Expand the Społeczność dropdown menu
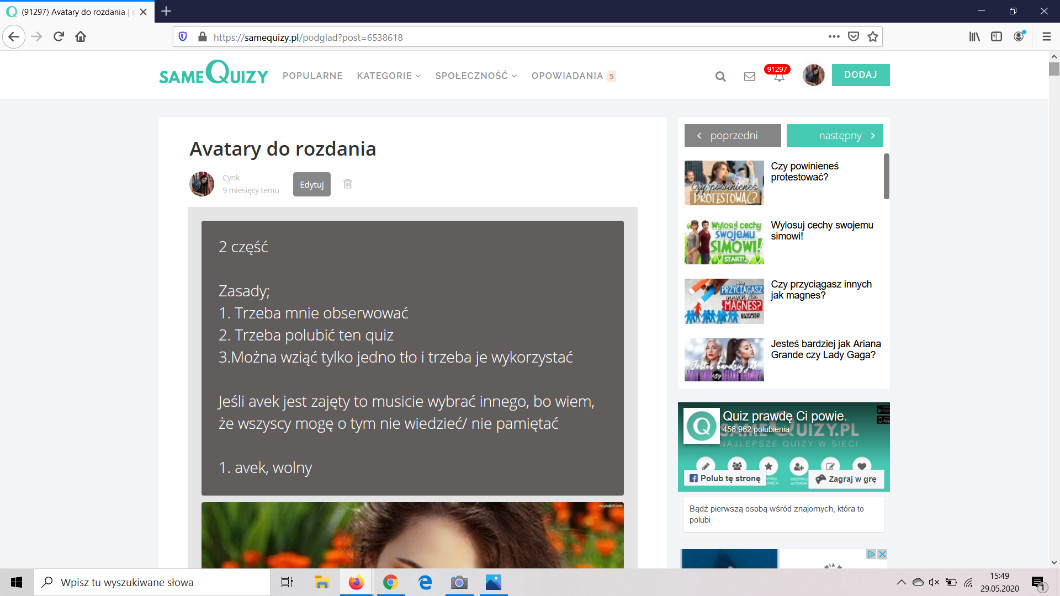 475,76
